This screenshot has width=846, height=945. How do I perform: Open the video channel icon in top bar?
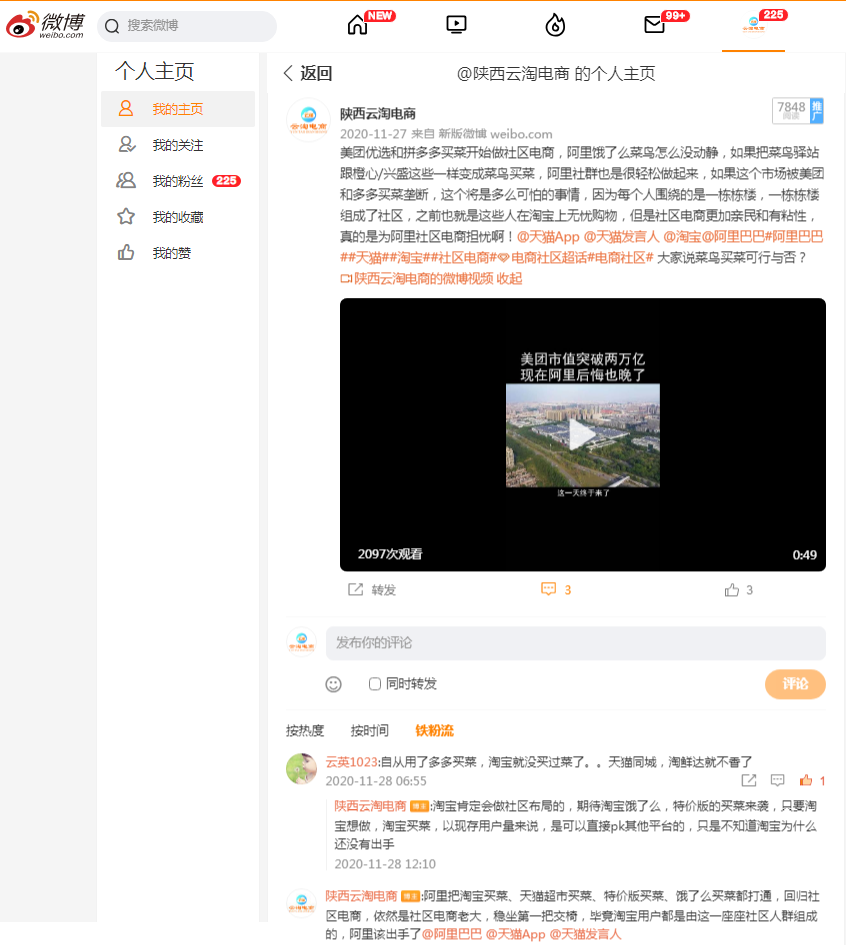pyautogui.click(x=456, y=25)
